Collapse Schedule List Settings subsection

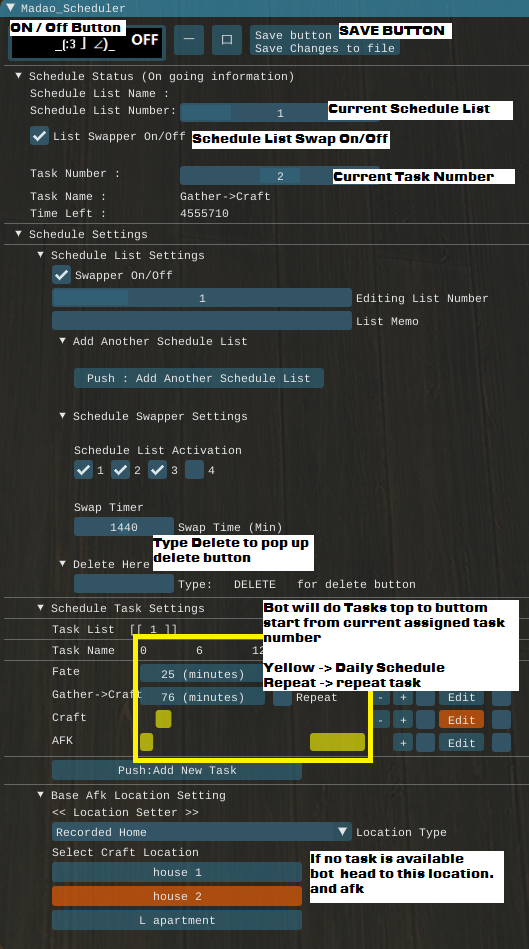pyautogui.click(x=41, y=255)
